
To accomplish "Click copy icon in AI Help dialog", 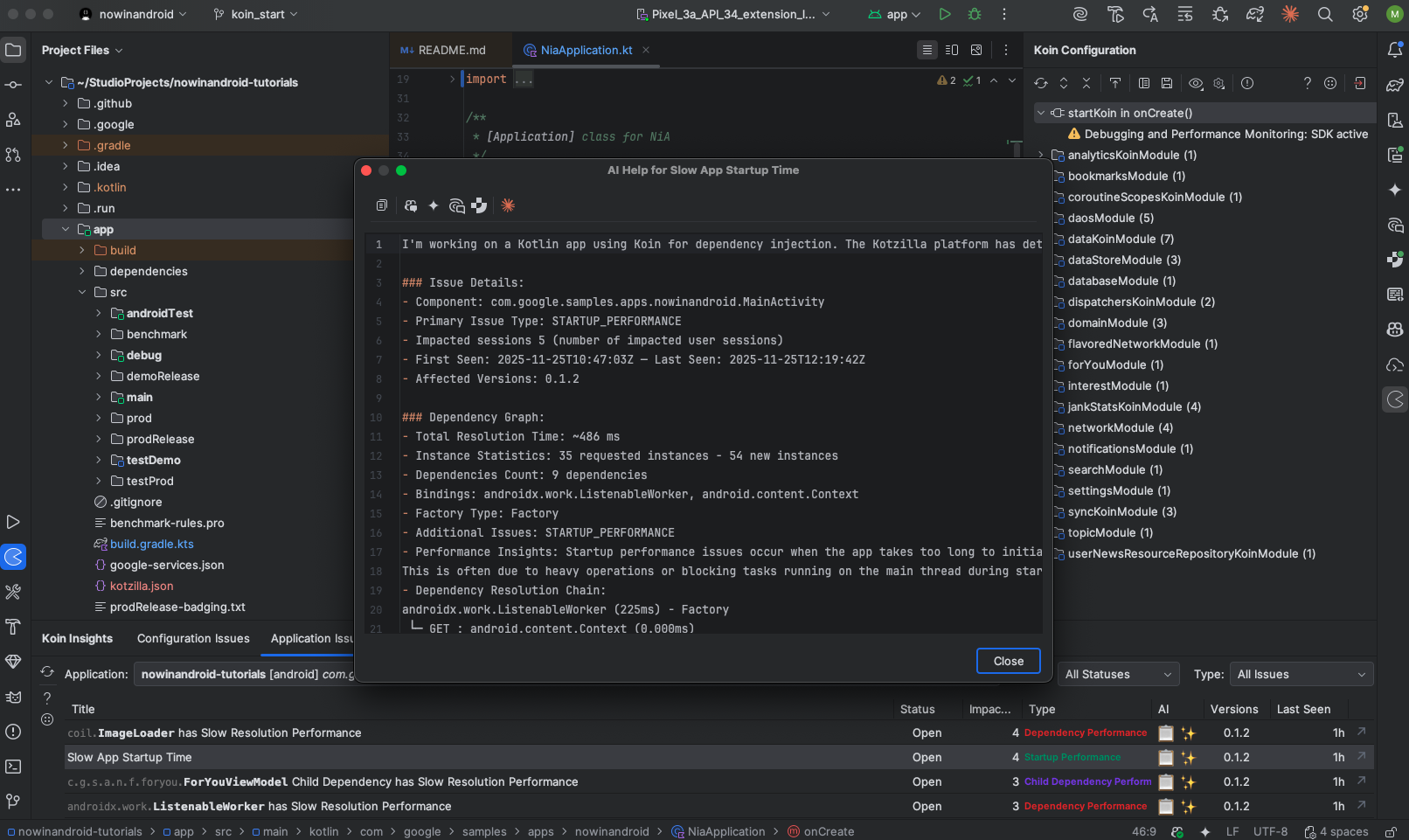I will pos(382,205).
